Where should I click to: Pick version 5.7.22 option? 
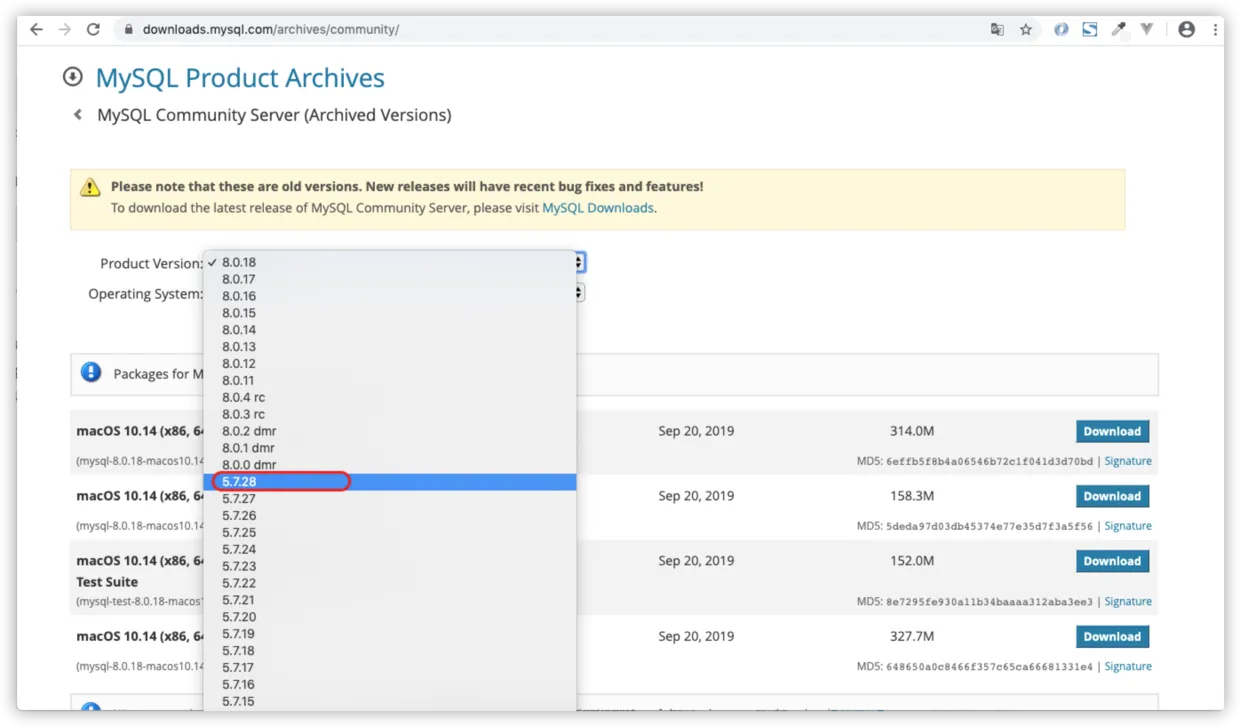pos(390,583)
